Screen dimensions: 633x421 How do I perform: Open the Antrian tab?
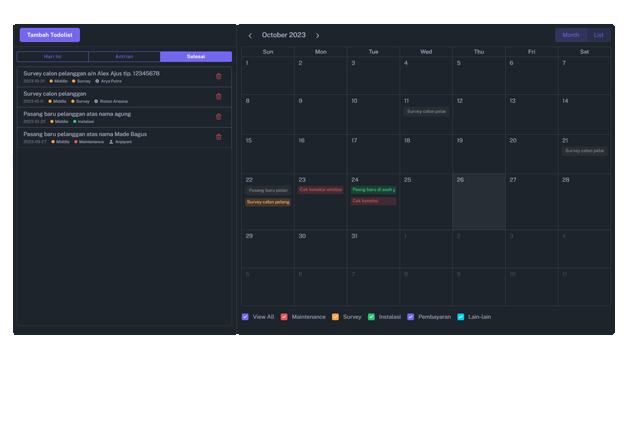(x=124, y=57)
